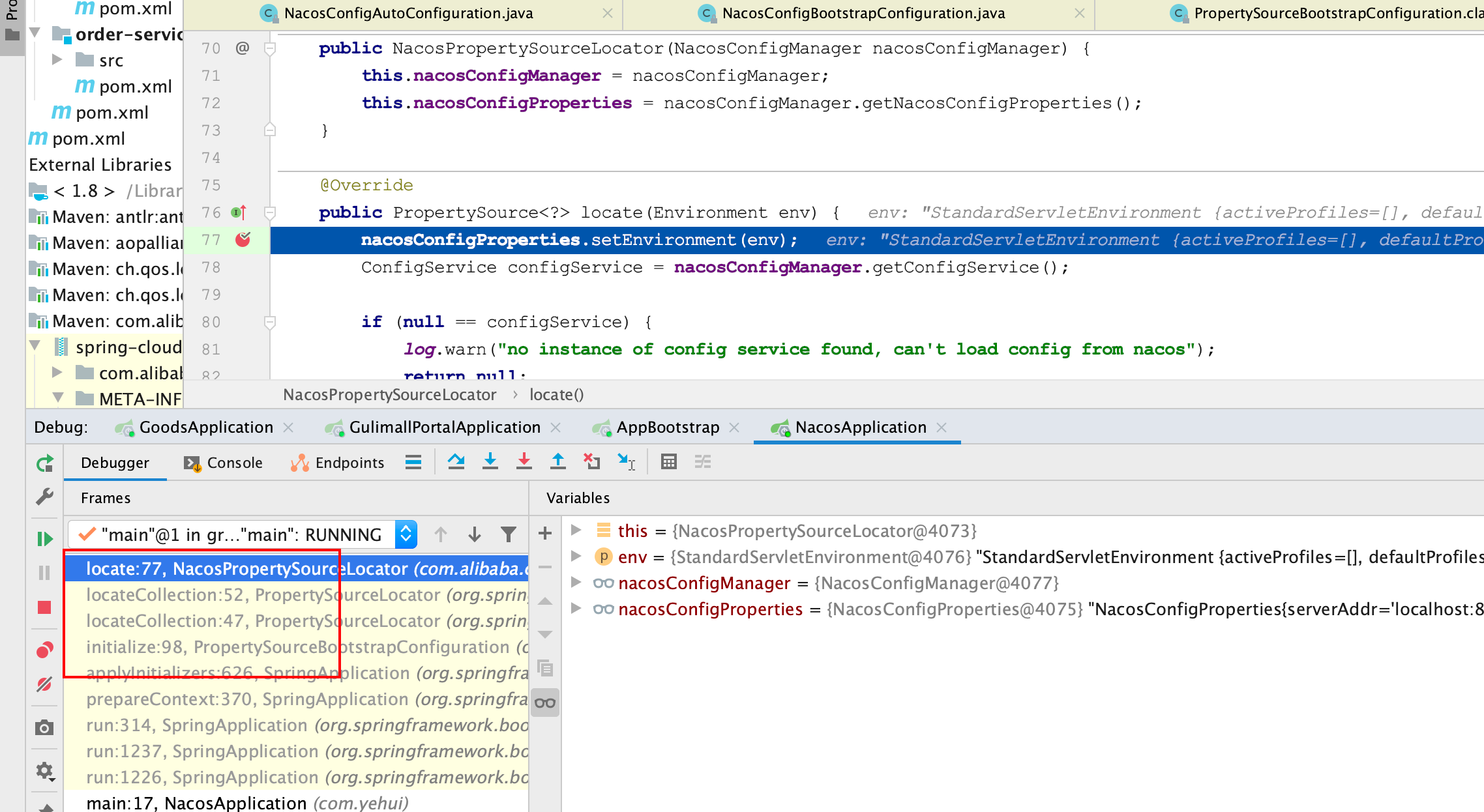Stop the debug session
This screenshot has height=812, width=1484.
(44, 607)
